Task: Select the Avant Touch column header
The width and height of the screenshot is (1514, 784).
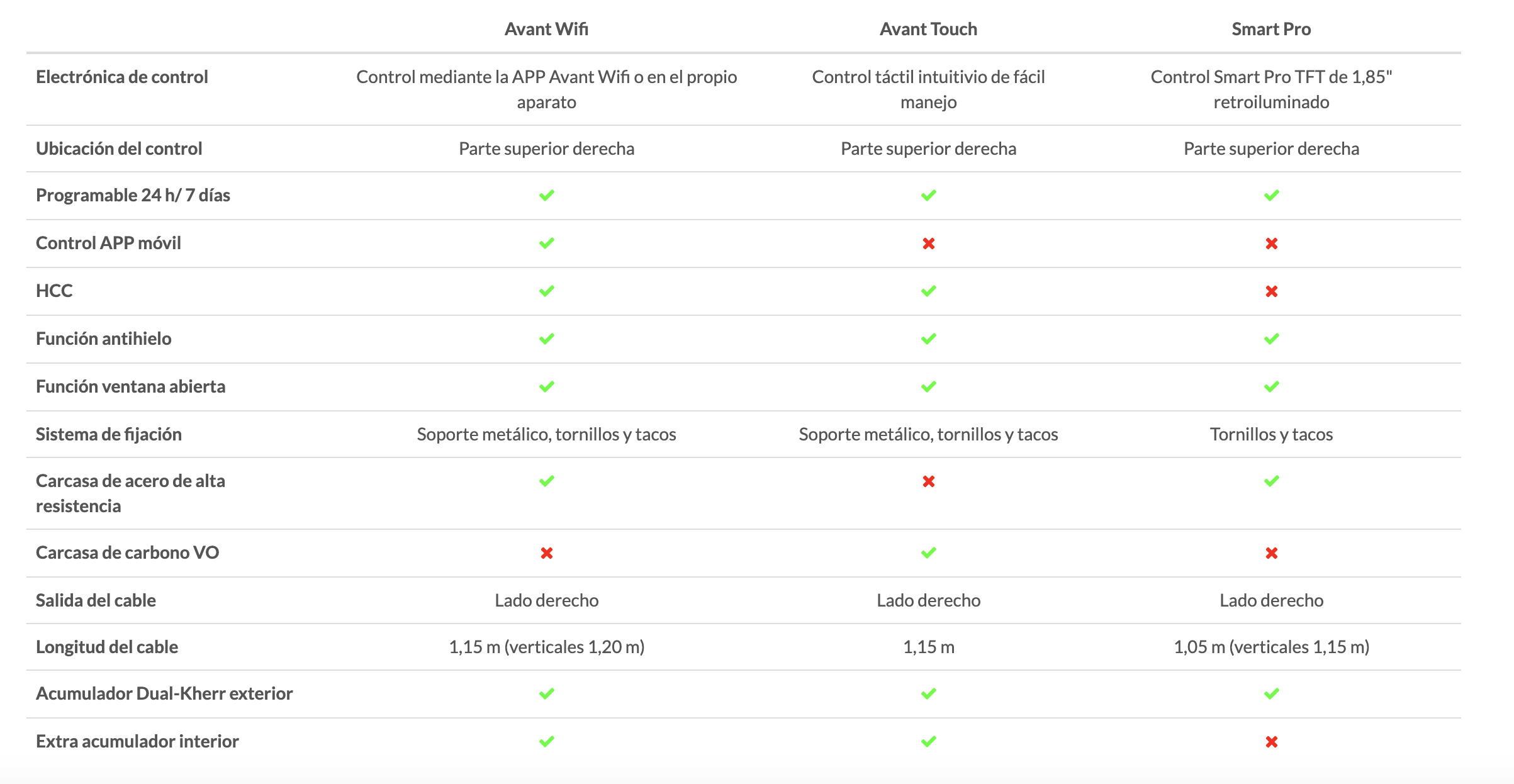Action: click(928, 29)
